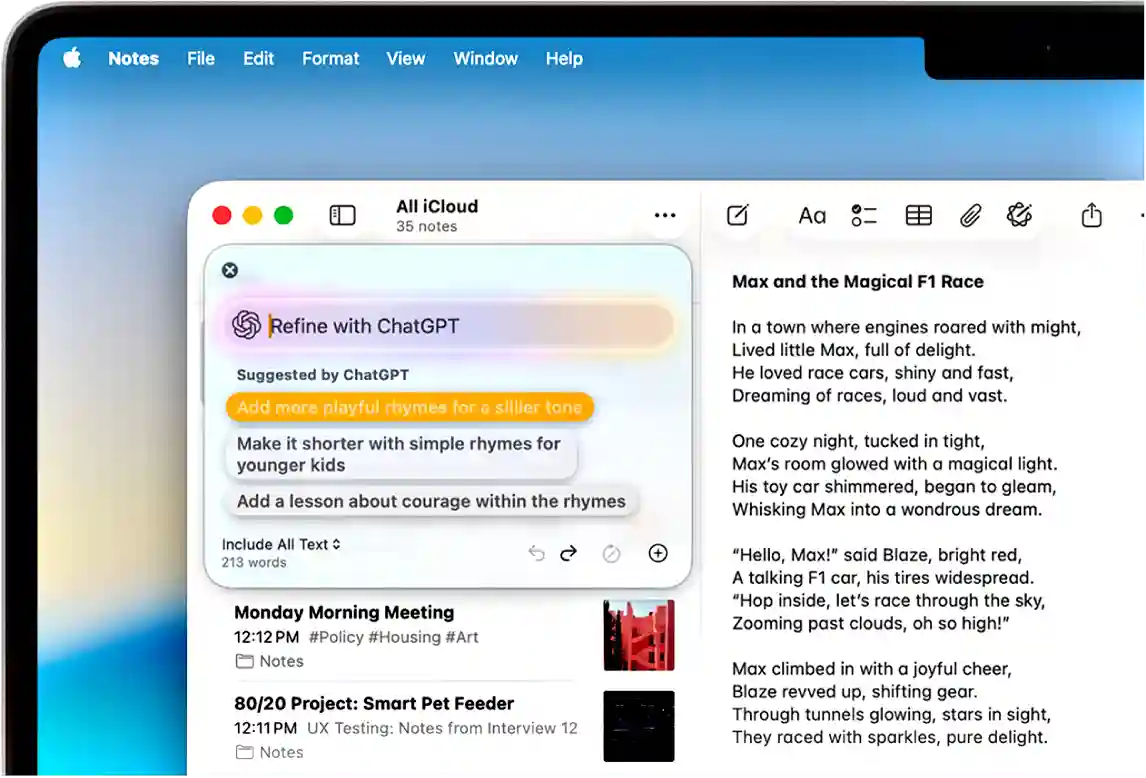1146x778 pixels.
Task: Create a new note with compose icon
Action: click(737, 215)
